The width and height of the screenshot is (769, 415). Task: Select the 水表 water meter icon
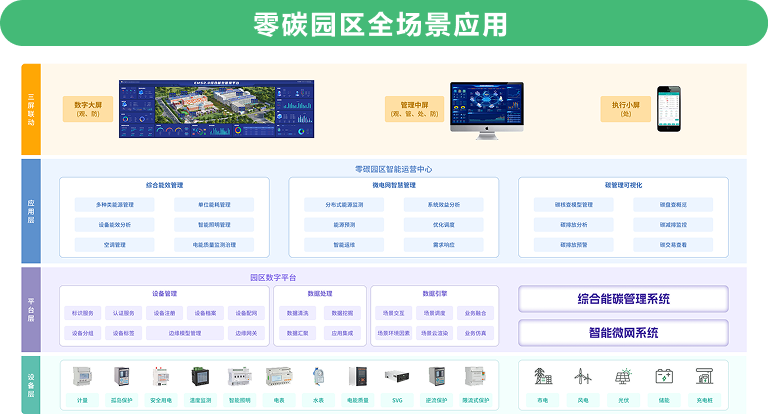pyautogui.click(x=318, y=377)
